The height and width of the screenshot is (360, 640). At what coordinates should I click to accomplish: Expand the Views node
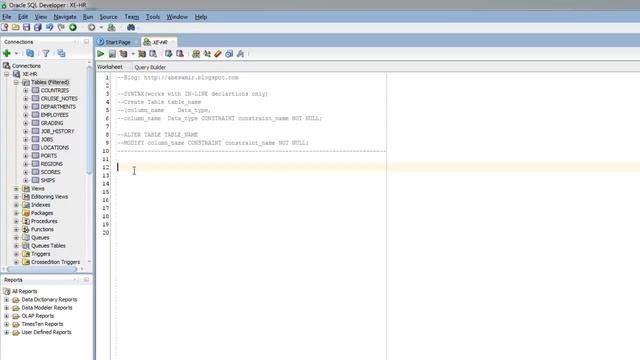click(16, 188)
